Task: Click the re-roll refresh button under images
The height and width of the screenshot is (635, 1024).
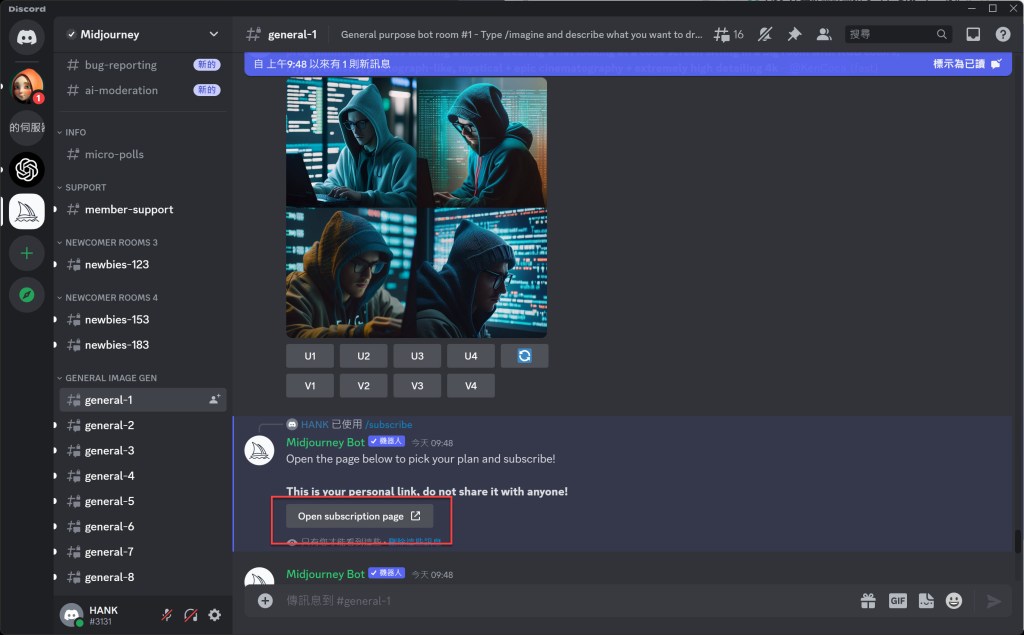Action: pos(524,356)
